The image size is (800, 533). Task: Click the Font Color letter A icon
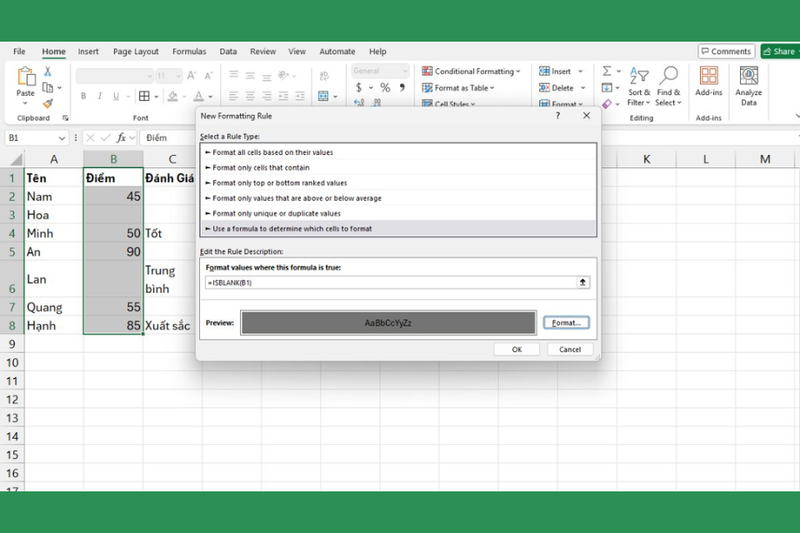point(198,96)
